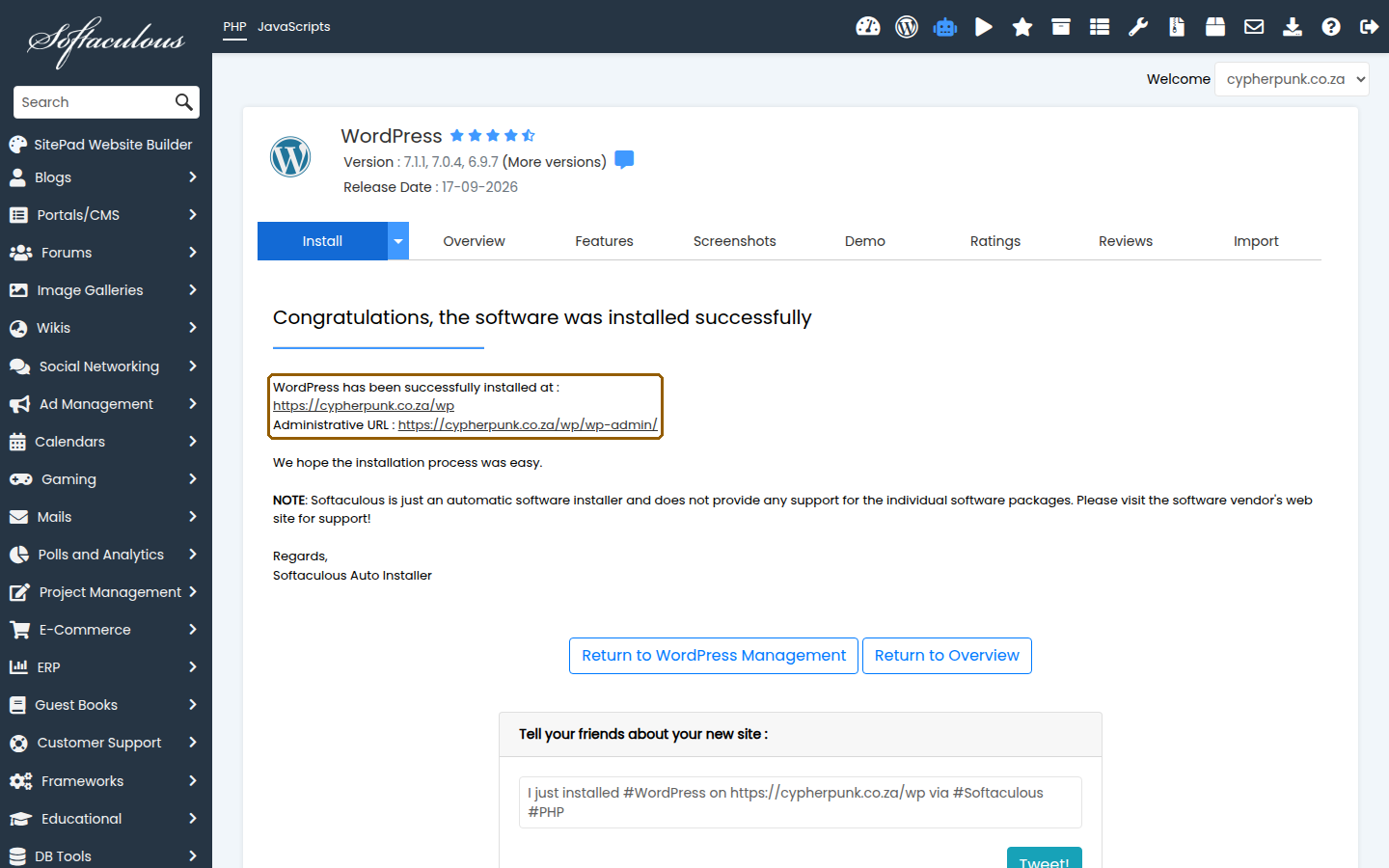Viewport: 1389px width, 868px height.
Task: Click the blue robot icon in top bar
Action: click(x=945, y=27)
